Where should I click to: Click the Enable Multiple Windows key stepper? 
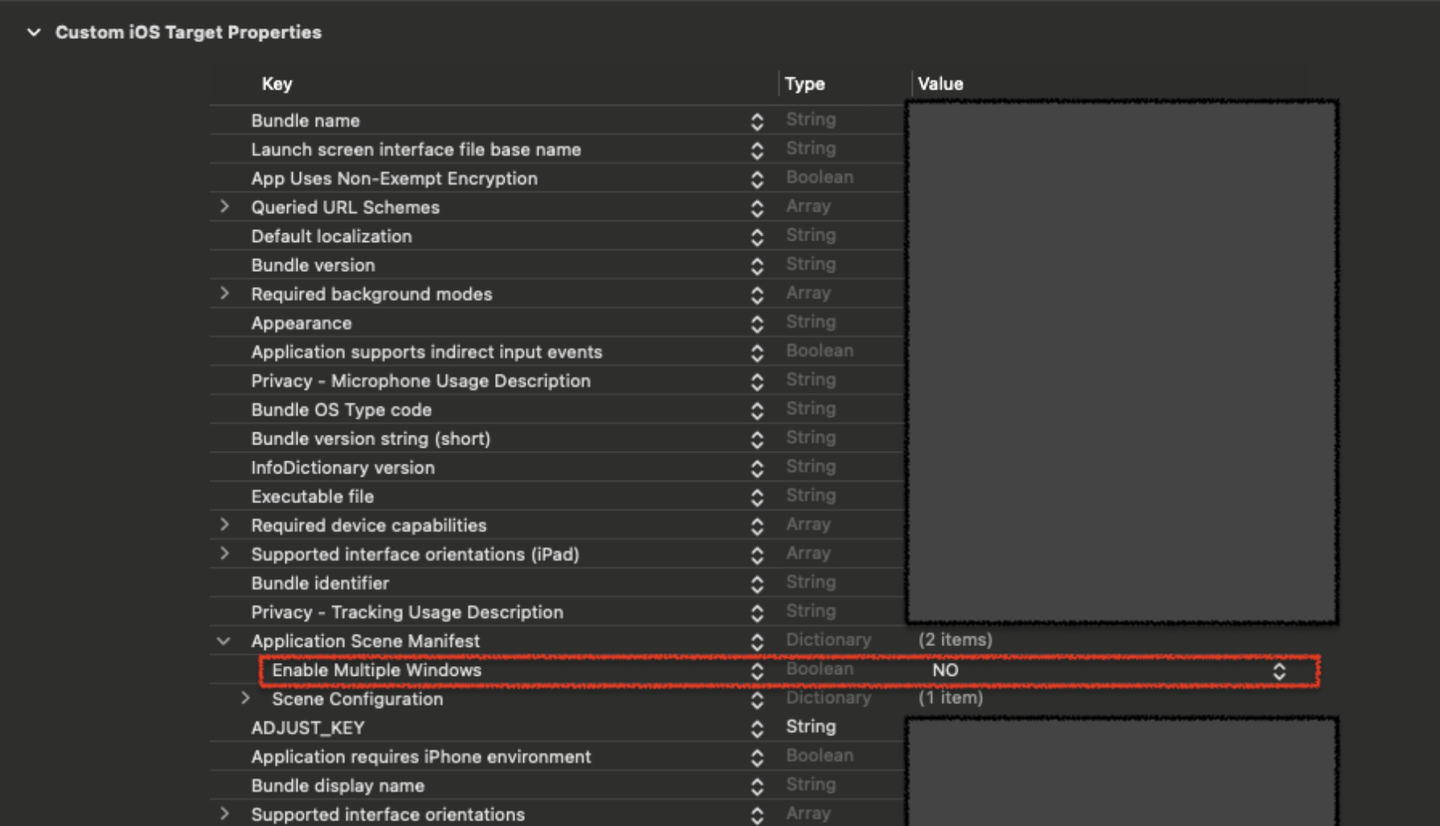pos(757,671)
